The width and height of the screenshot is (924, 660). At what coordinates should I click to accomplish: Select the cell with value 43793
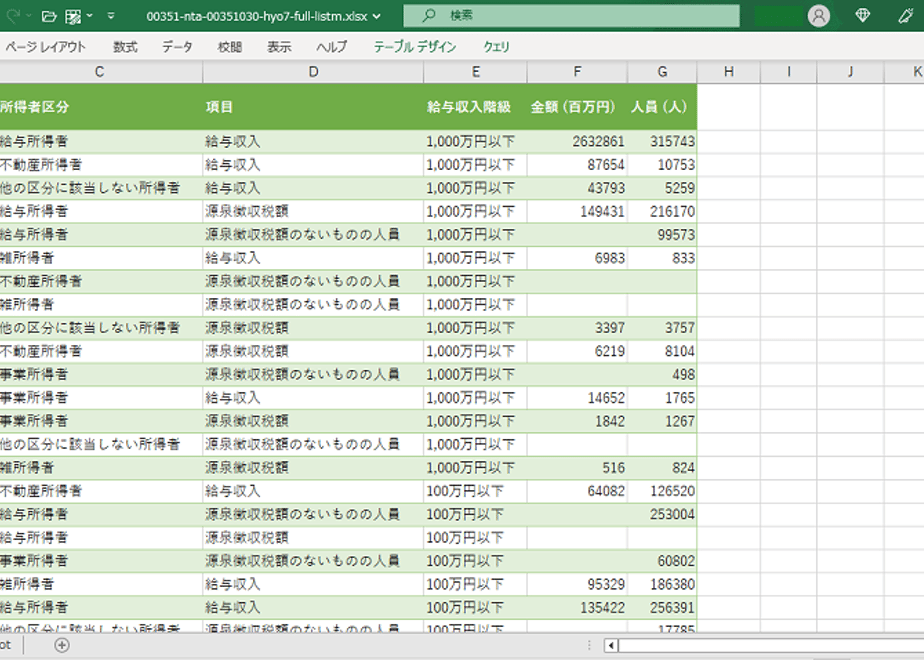[x=578, y=188]
